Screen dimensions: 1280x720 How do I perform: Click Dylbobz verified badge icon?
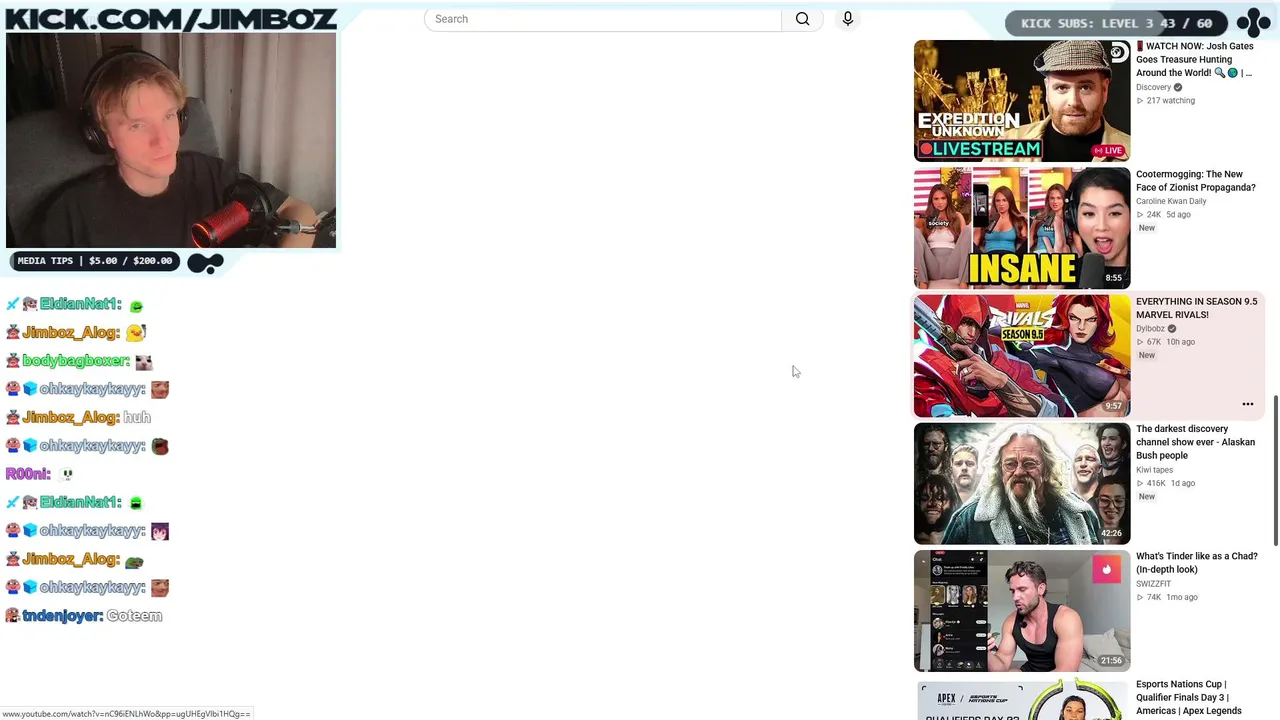[1172, 329]
